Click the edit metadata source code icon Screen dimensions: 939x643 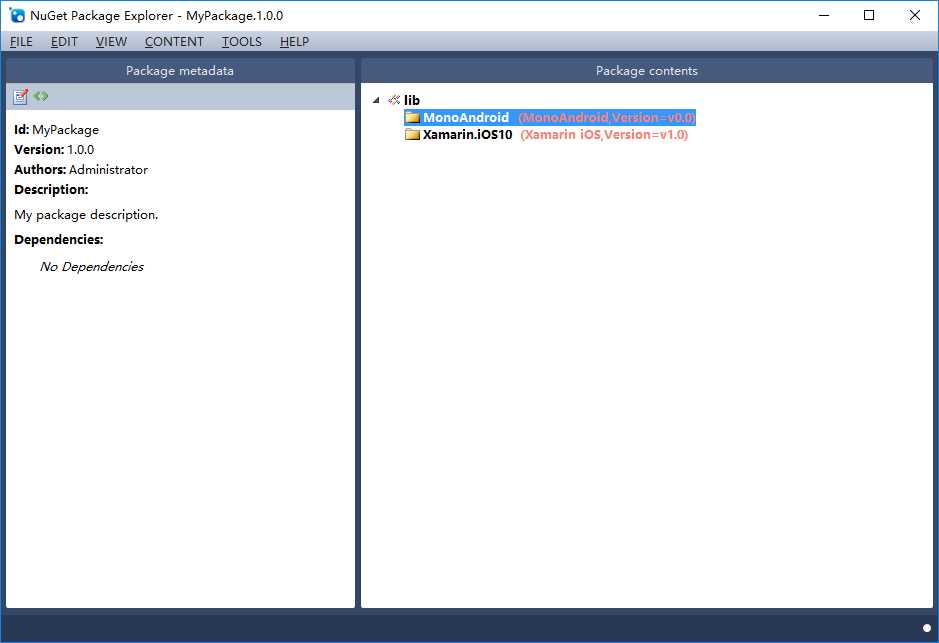pyautogui.click(x=41, y=96)
